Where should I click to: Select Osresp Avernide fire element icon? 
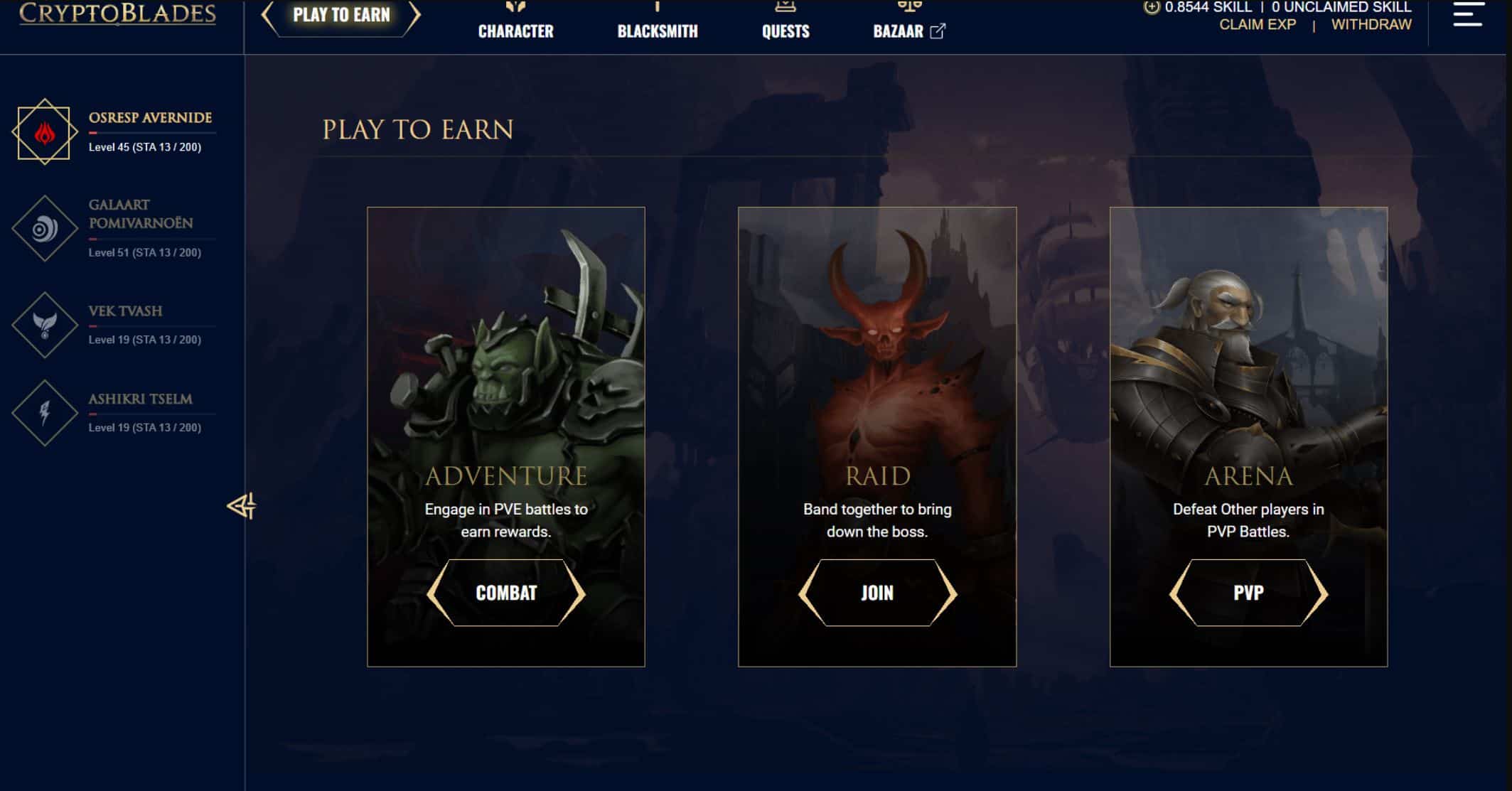(x=44, y=132)
